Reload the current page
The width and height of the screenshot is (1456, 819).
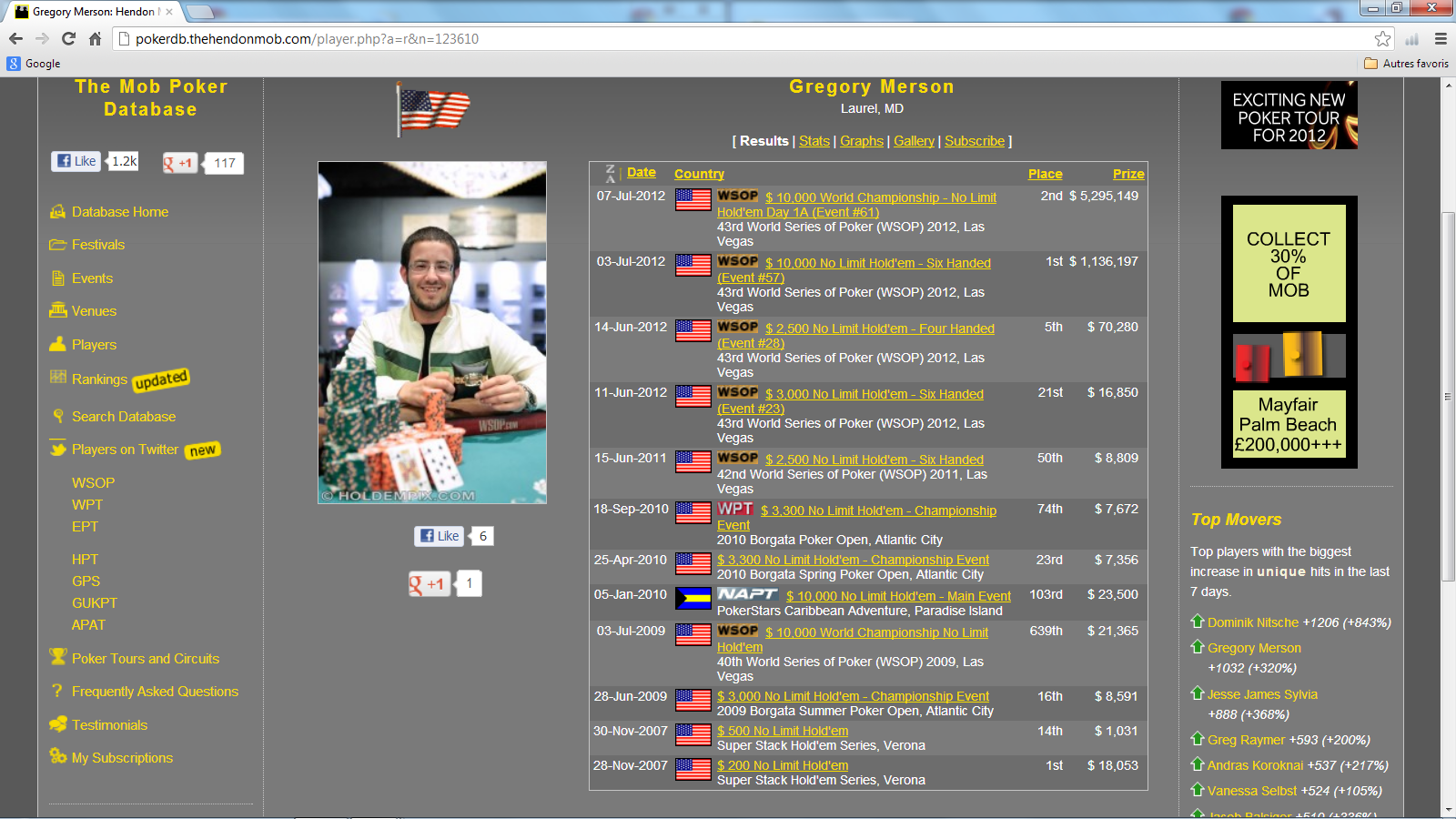coord(68,38)
